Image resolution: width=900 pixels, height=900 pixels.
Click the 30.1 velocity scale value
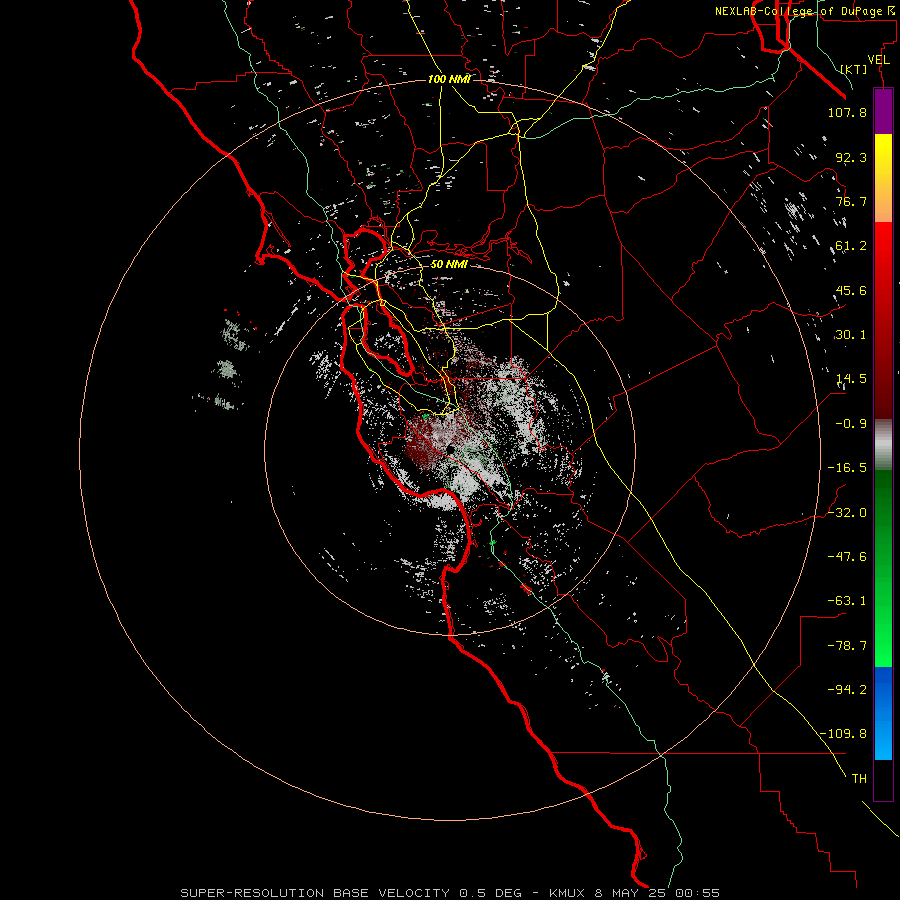click(x=851, y=335)
